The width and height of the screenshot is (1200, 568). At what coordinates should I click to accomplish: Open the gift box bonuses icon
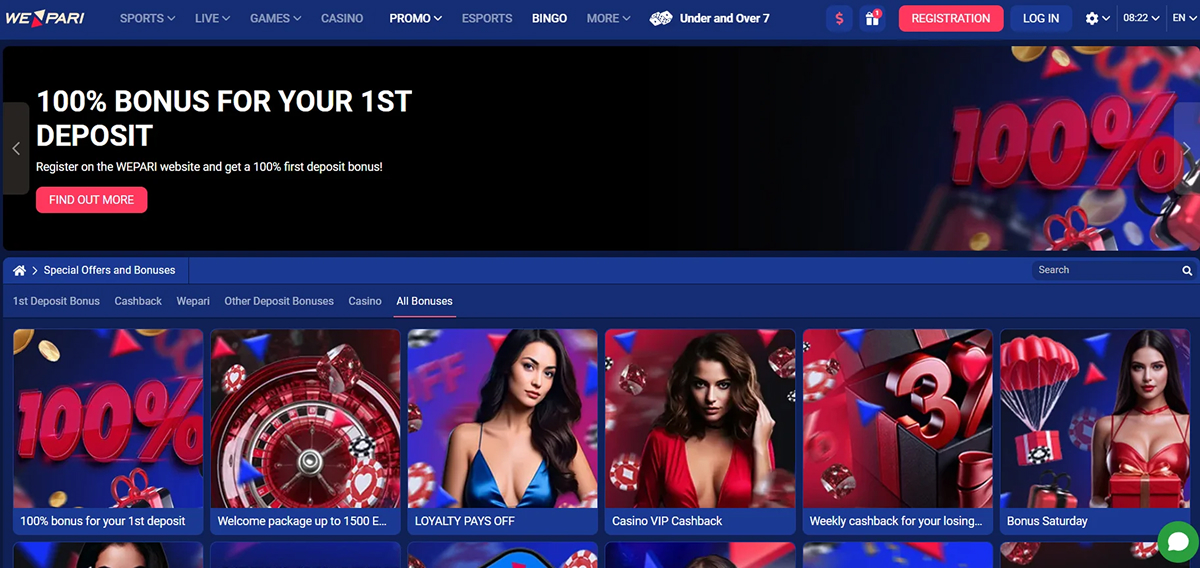coord(872,18)
